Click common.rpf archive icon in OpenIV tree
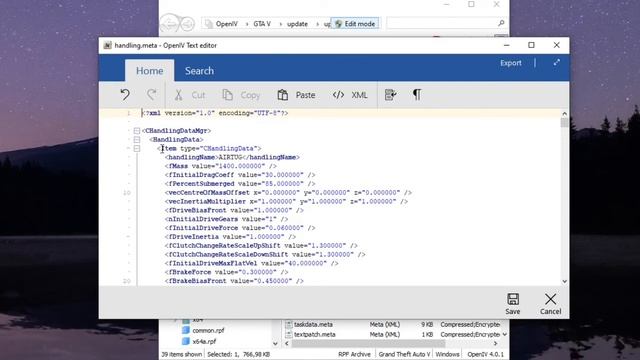The width and height of the screenshot is (640, 360). pos(186,330)
